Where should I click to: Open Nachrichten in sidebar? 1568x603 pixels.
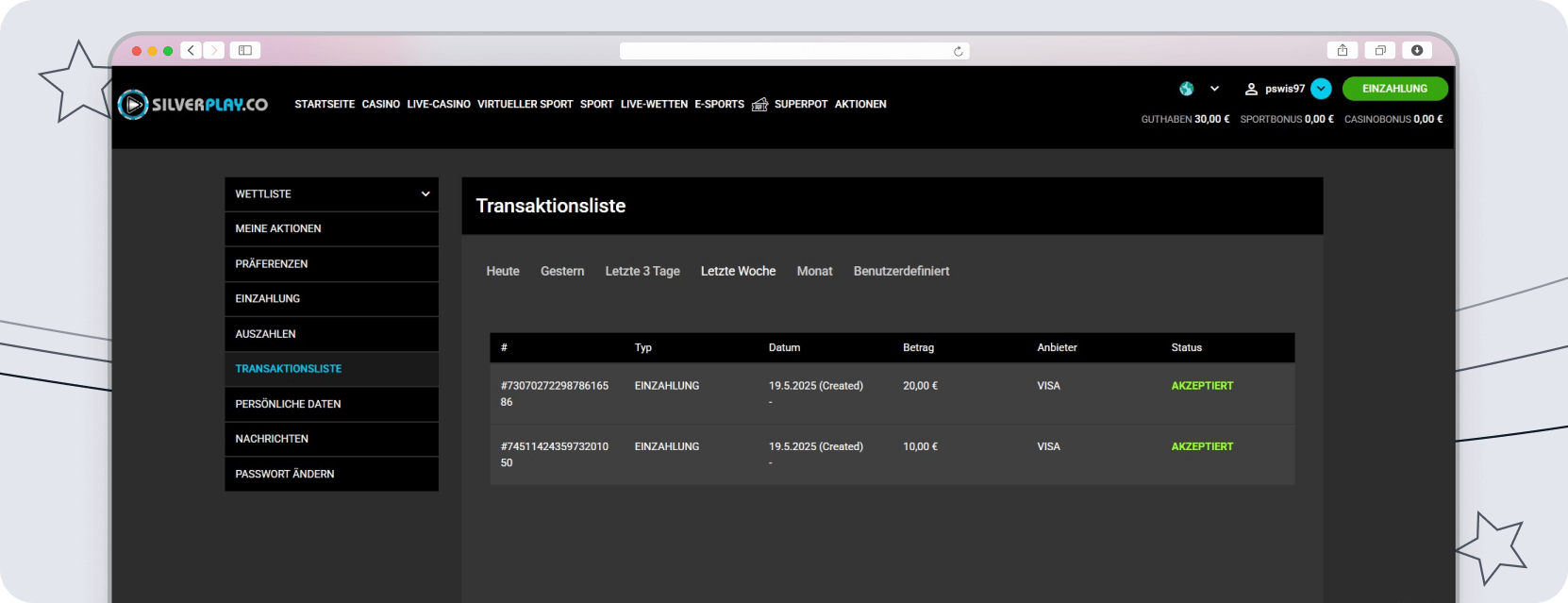(331, 439)
